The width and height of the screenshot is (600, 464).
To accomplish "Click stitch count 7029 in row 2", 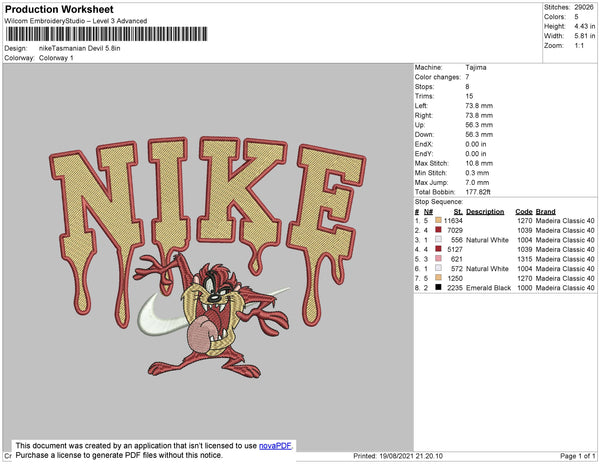I will pyautogui.click(x=455, y=230).
